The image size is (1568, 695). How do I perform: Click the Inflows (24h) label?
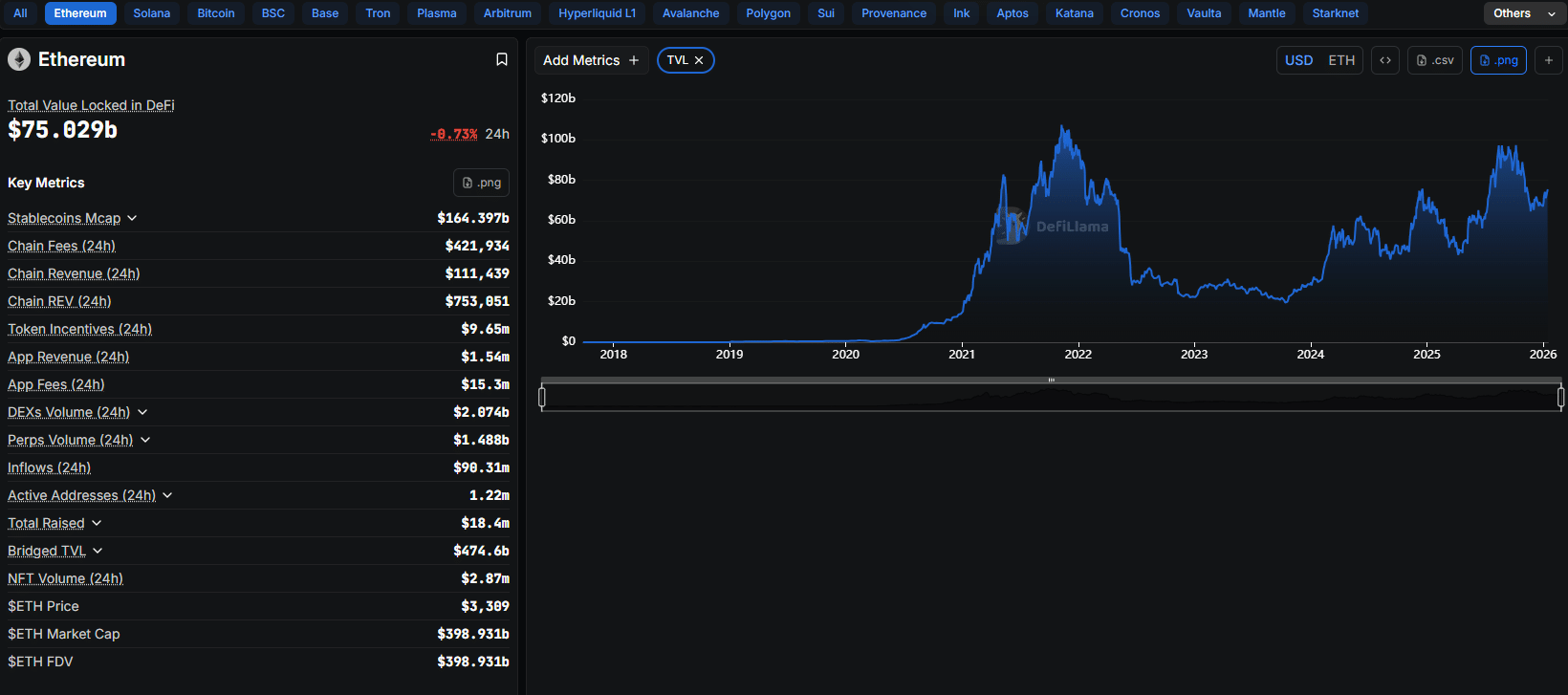pos(49,467)
